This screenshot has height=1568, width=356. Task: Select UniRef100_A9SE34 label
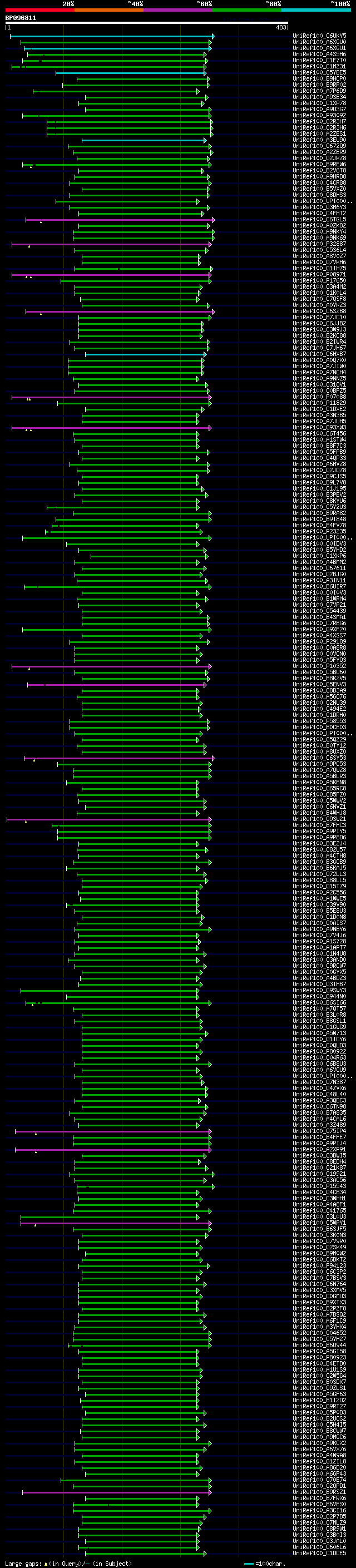pos(319,97)
